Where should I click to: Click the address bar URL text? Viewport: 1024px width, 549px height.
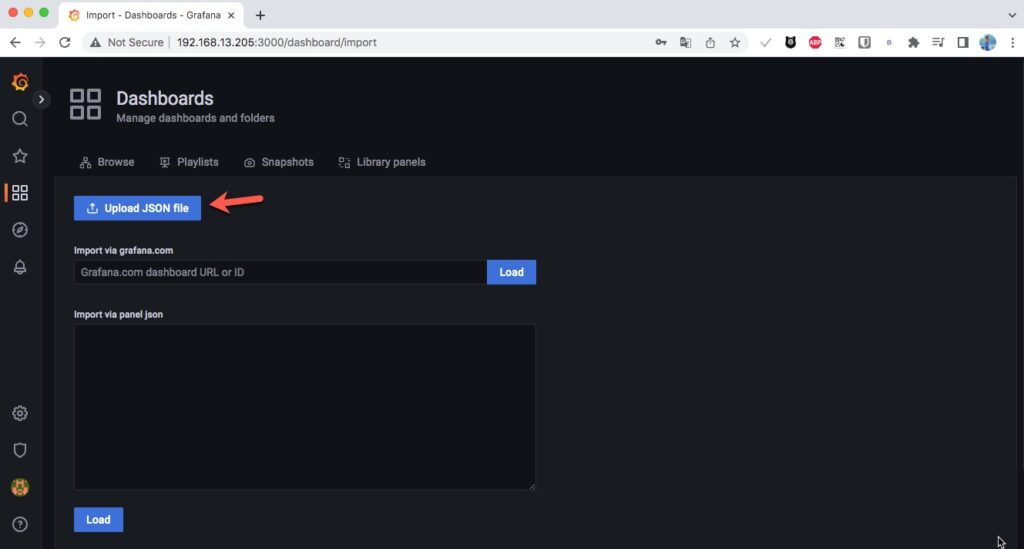(x=276, y=42)
